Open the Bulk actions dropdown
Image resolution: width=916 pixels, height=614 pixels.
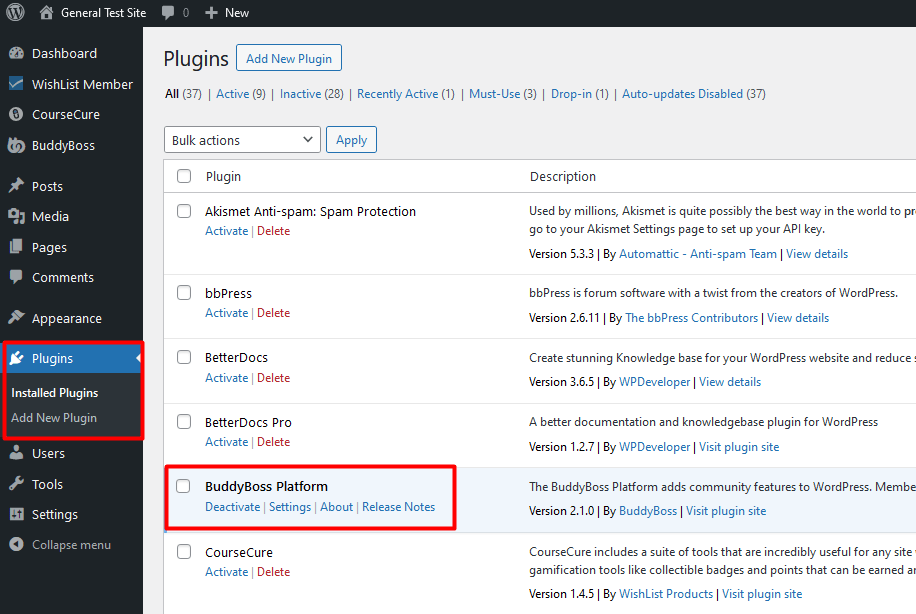(242, 140)
